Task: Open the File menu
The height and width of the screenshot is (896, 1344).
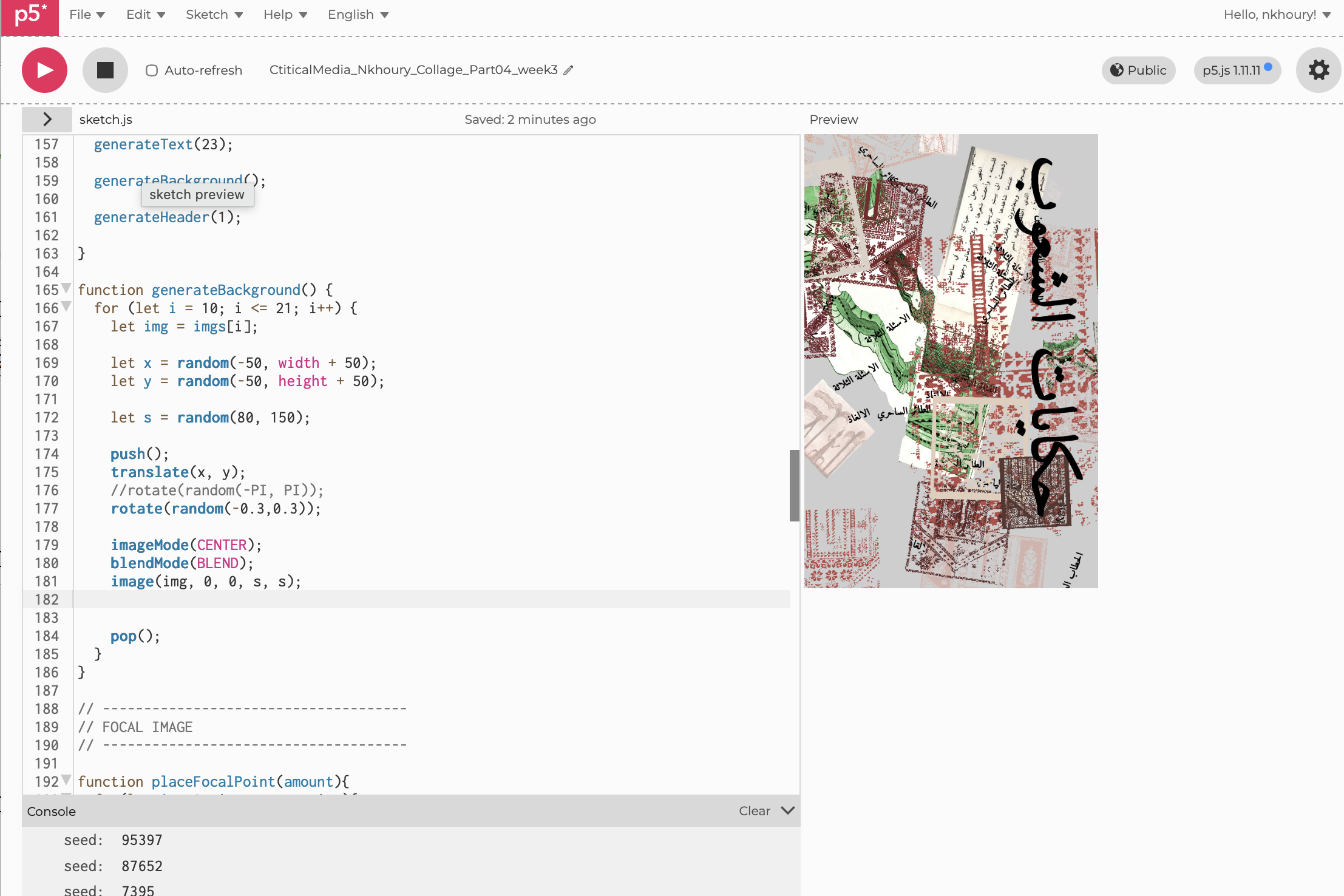Action: tap(87, 15)
